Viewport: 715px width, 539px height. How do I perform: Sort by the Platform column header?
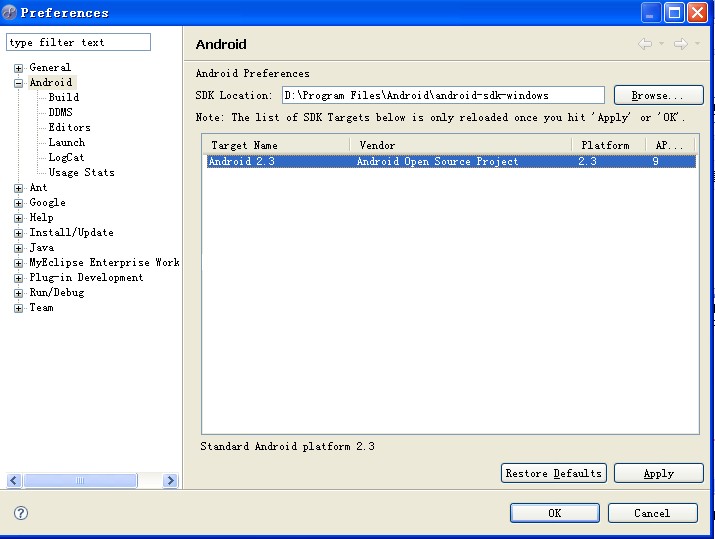point(609,145)
